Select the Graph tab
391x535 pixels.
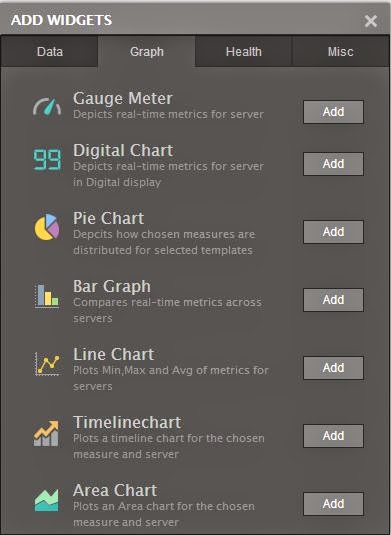147,52
